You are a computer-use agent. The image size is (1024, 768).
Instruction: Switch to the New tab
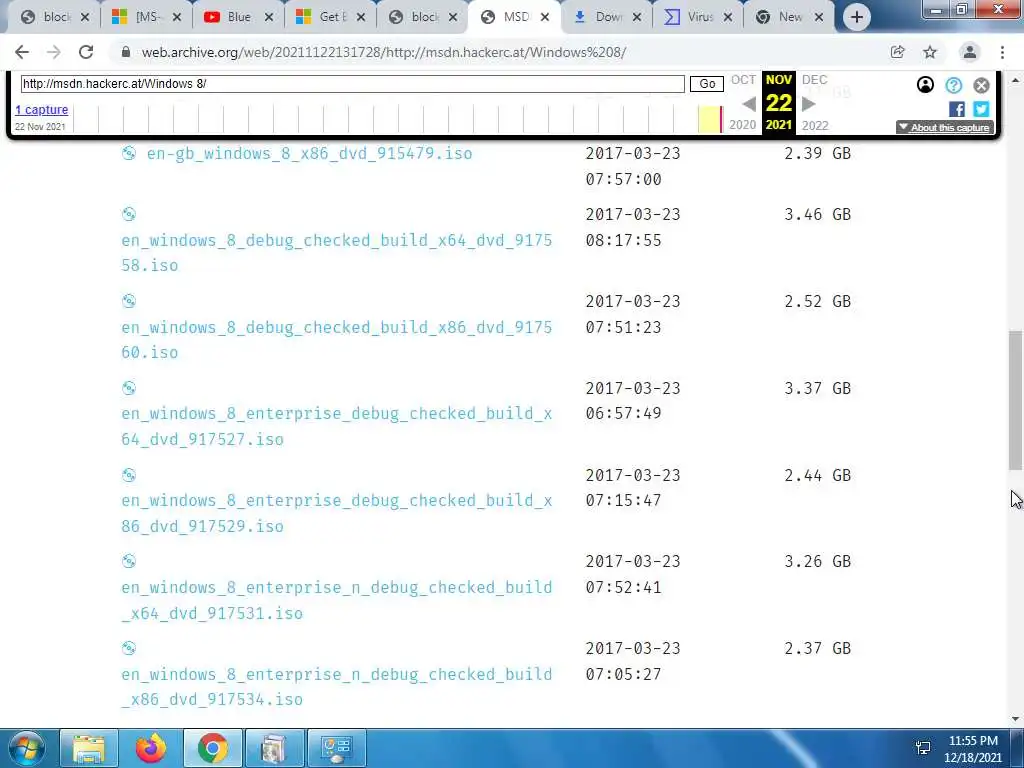(790, 17)
